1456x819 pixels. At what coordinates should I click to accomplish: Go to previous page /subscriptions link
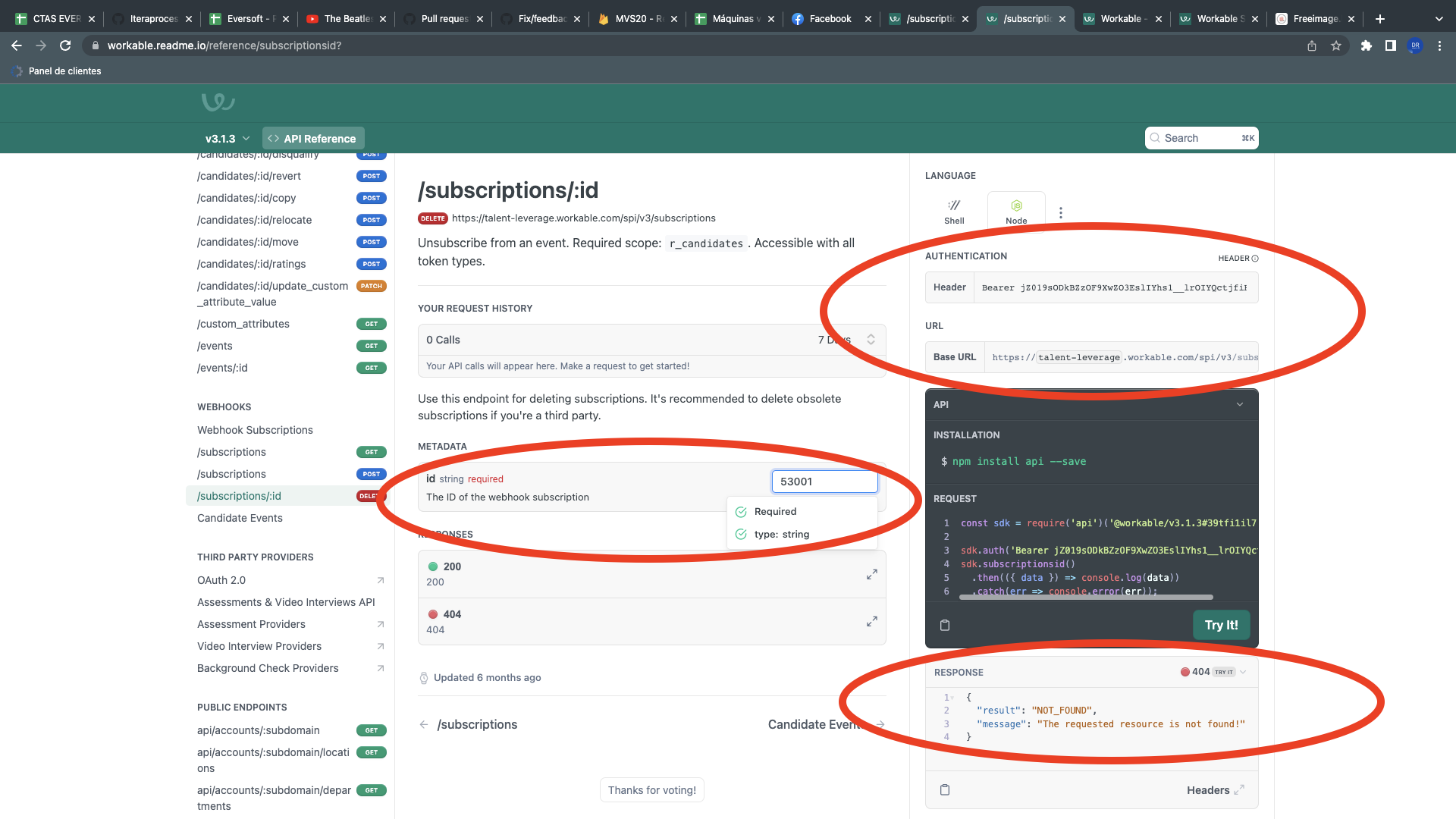[x=469, y=724]
